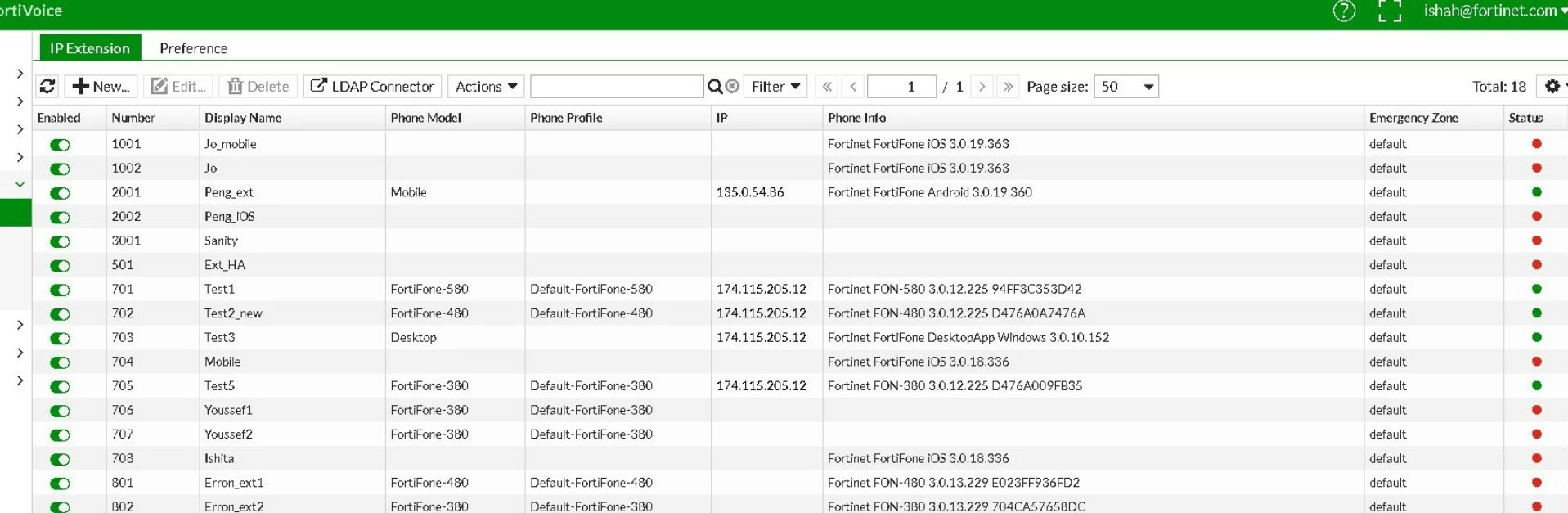Open the Actions dropdown
The image size is (1568, 513).
point(486,86)
